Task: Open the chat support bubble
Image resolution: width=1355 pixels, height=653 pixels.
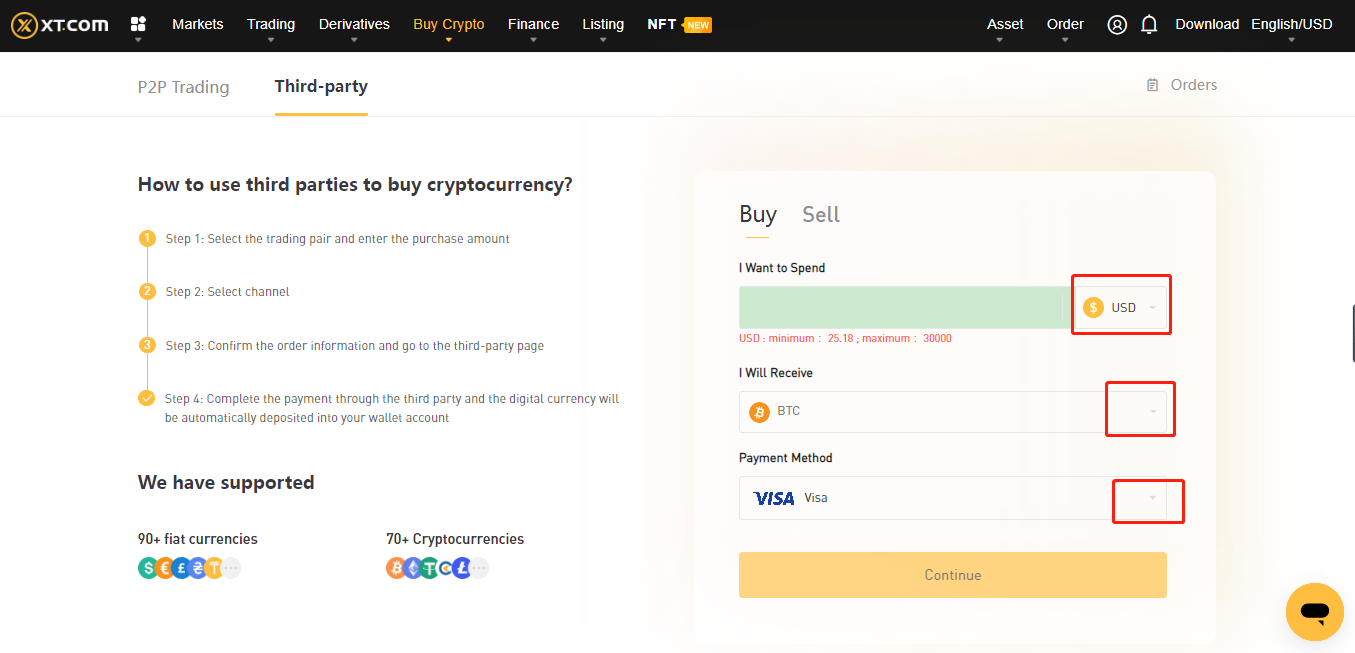Action: [x=1314, y=611]
